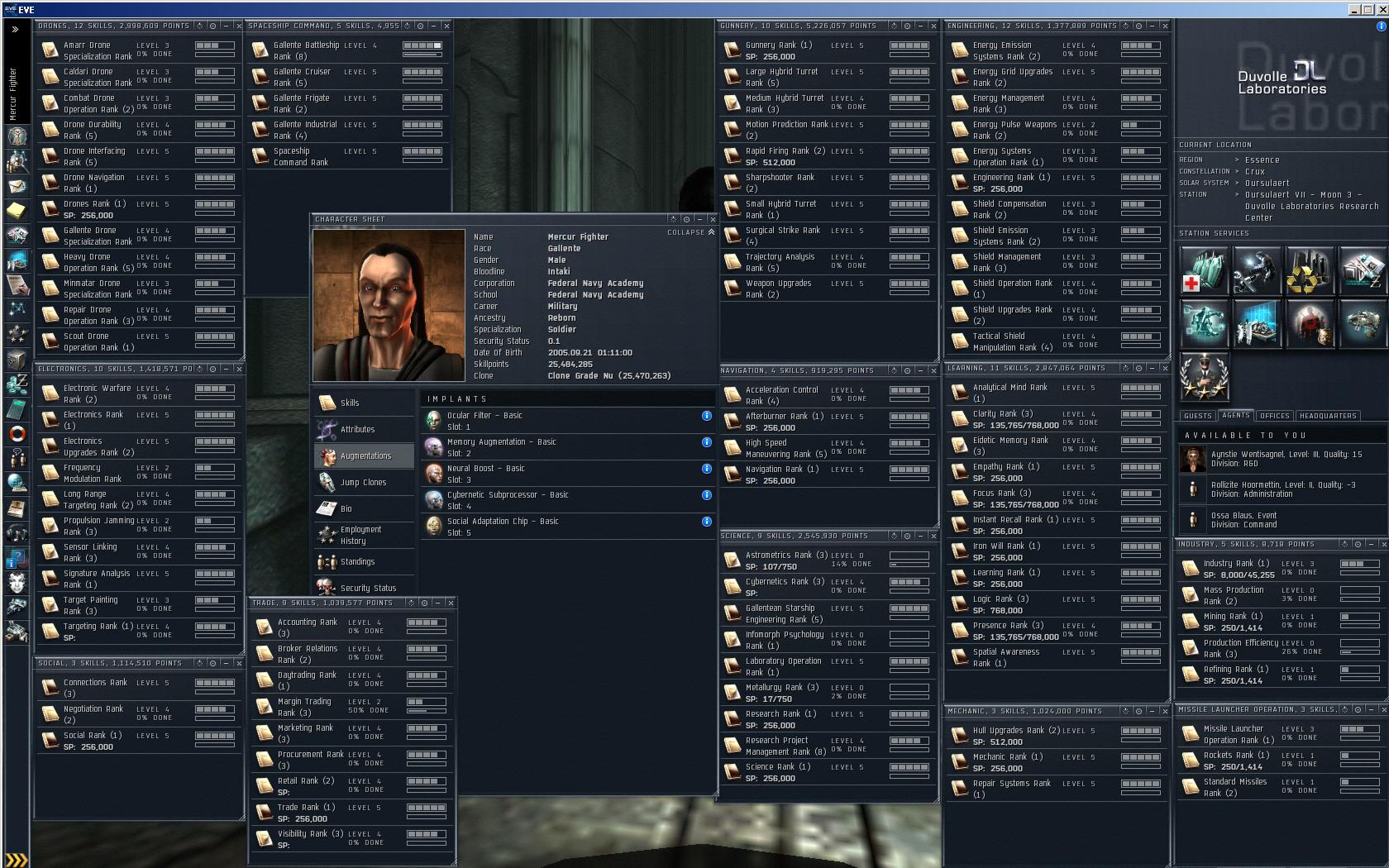Open Bio section in character sheet
Viewport: 1389px width, 868px height.
click(364, 509)
